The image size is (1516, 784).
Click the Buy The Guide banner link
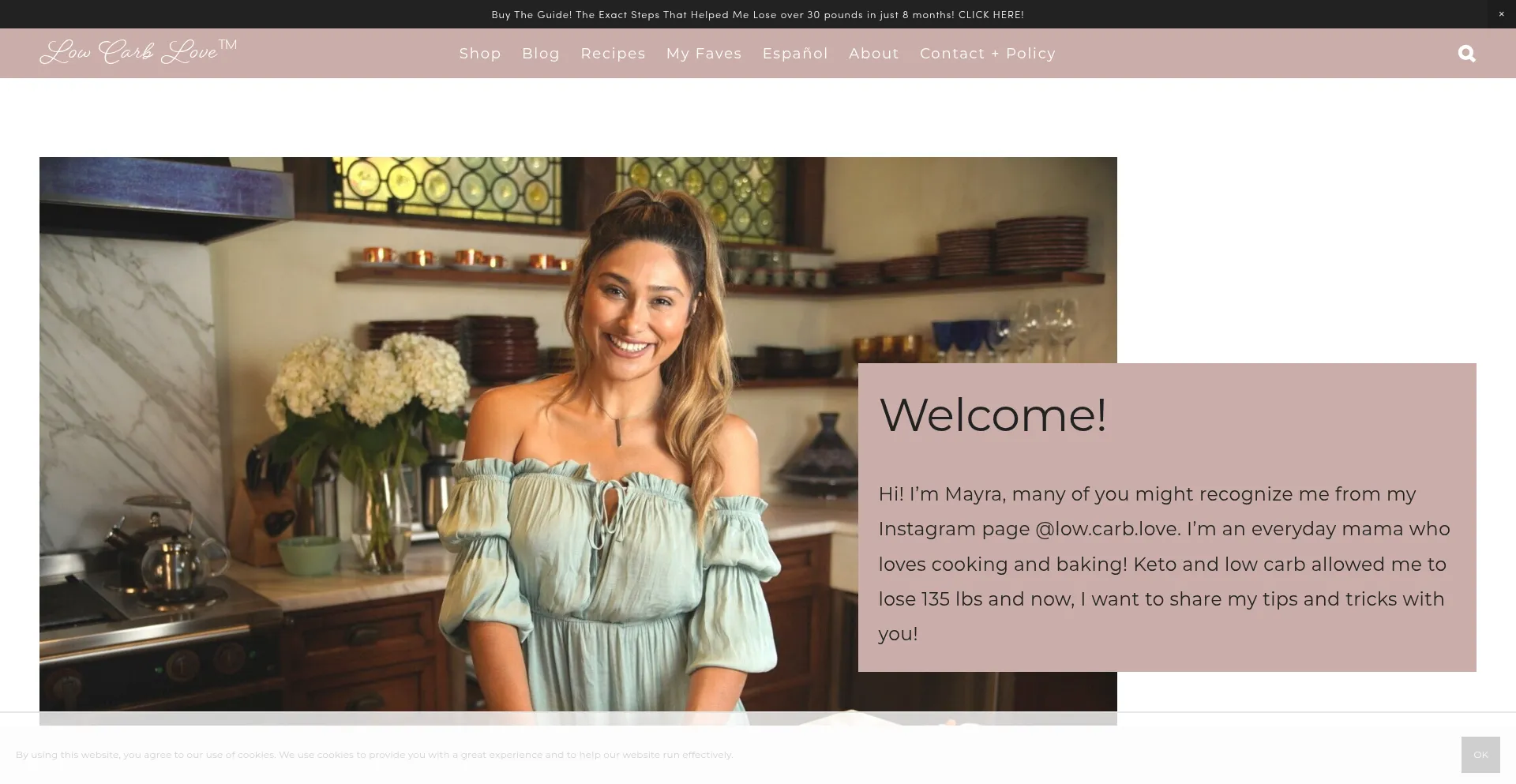tap(757, 15)
